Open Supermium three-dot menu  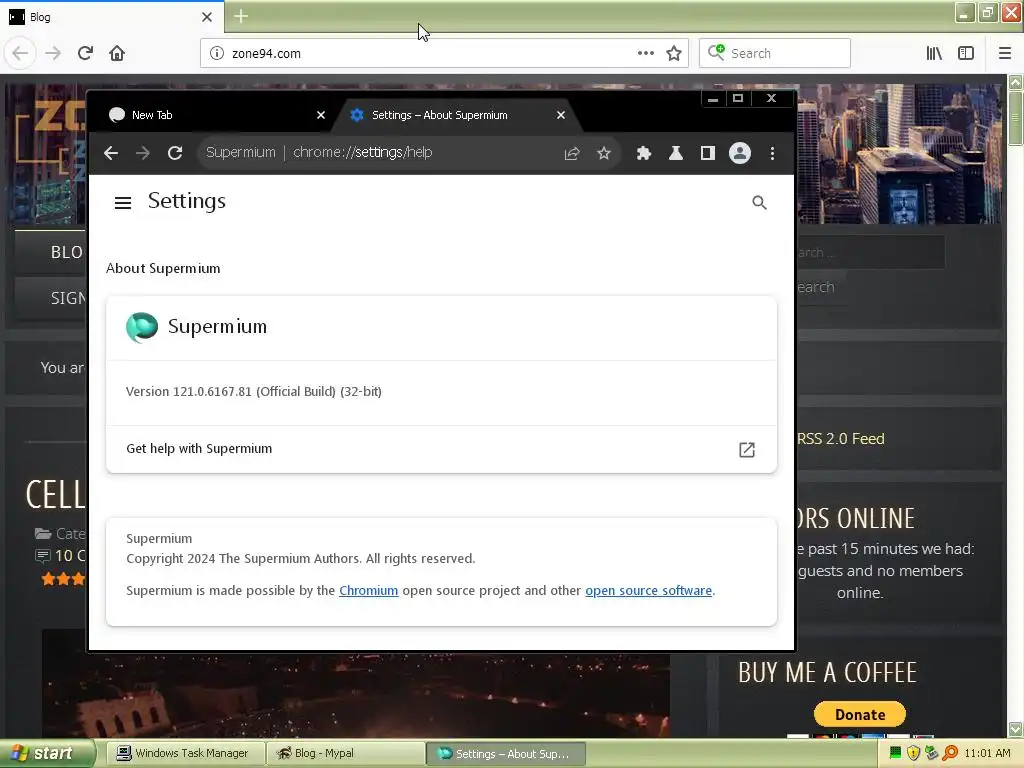coord(772,153)
